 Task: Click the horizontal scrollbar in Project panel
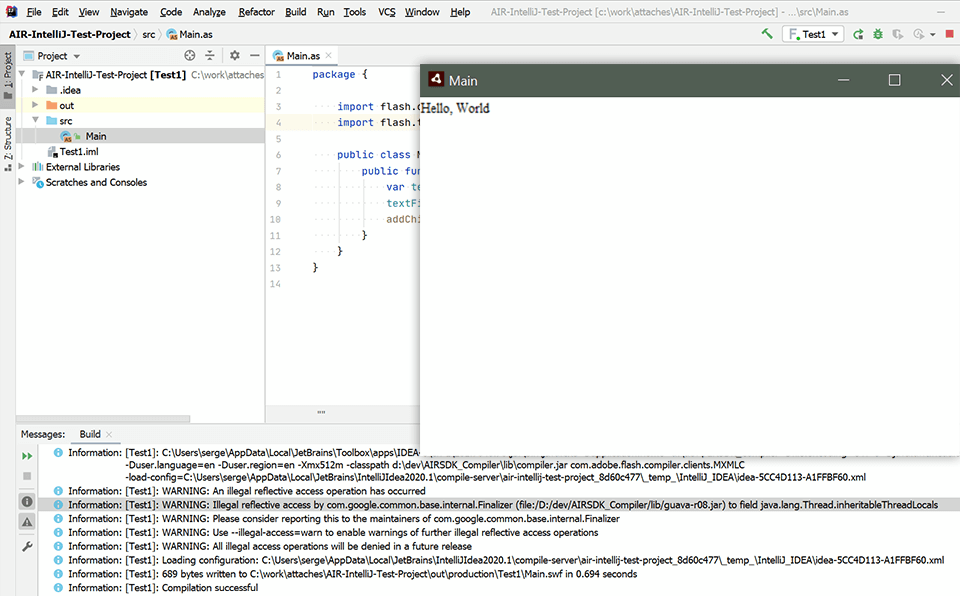(x=103, y=419)
